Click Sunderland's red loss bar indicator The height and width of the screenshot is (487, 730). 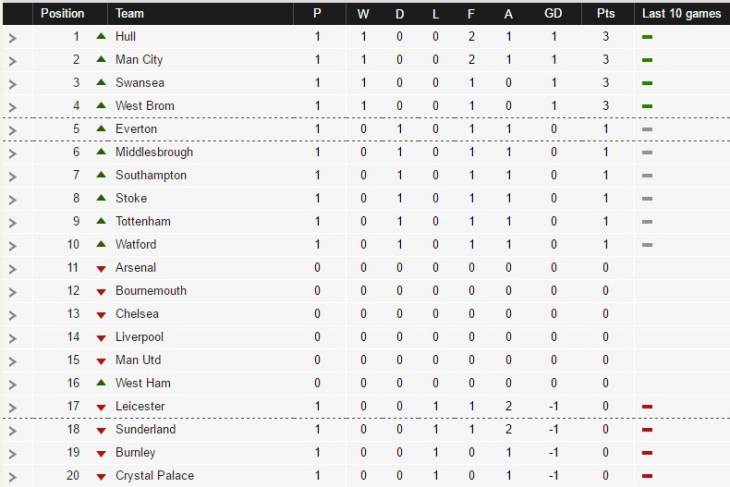click(647, 430)
